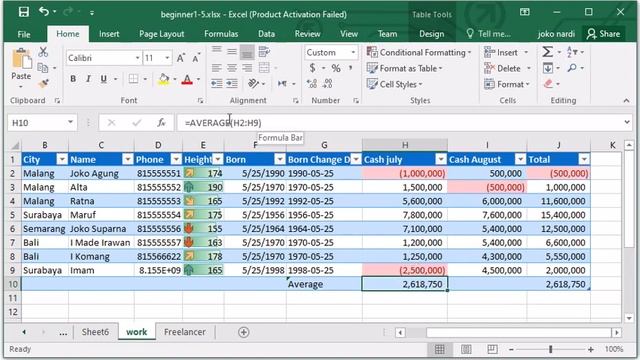The image size is (640, 360).
Task: Click the Undo arrow icon
Action: (44, 12)
